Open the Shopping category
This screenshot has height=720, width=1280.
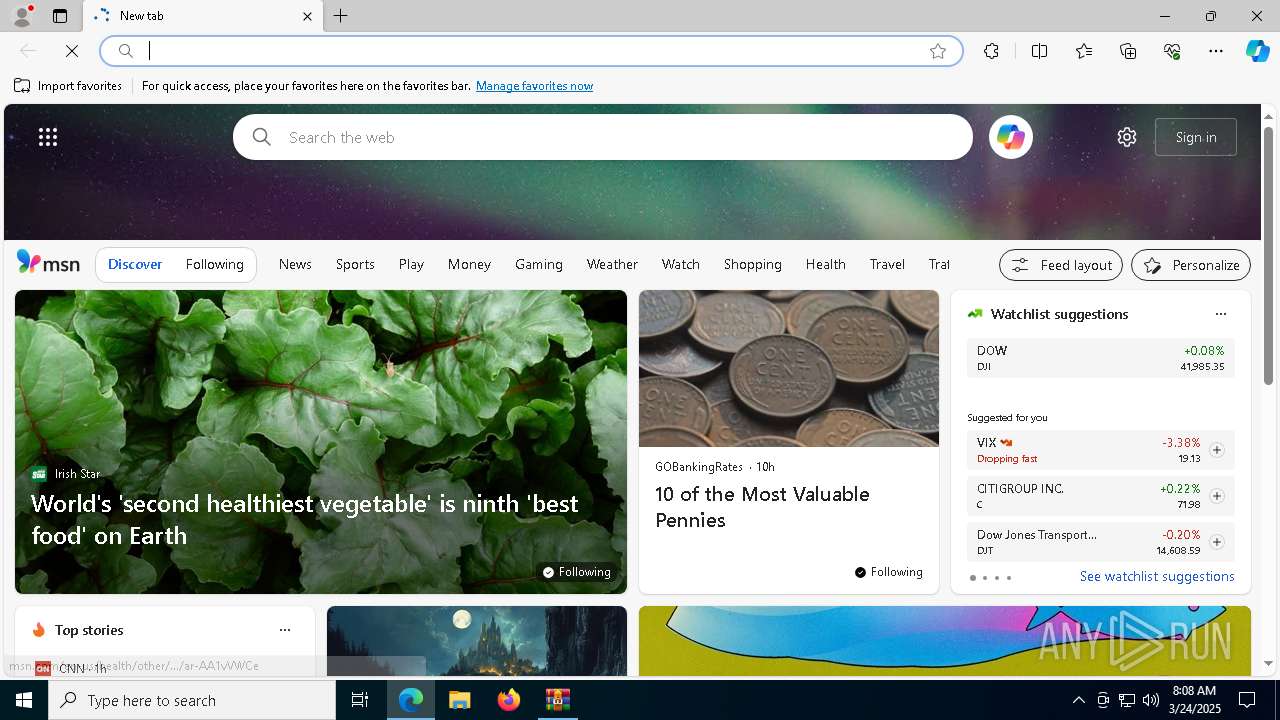753,264
